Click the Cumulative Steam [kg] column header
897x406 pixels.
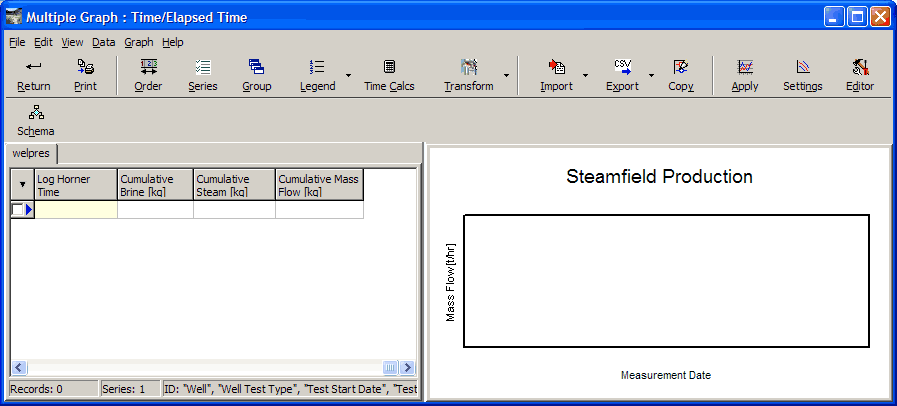click(x=235, y=185)
